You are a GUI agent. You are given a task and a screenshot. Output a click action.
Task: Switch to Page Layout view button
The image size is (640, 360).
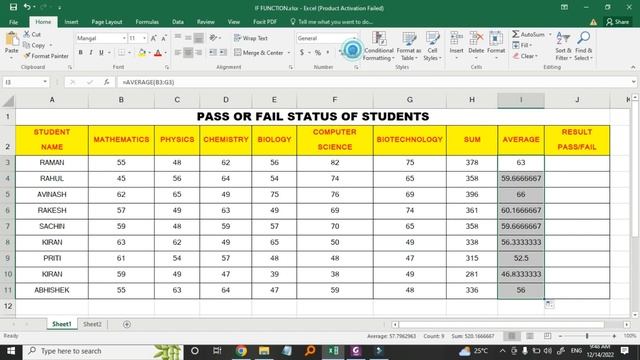tap(529, 336)
